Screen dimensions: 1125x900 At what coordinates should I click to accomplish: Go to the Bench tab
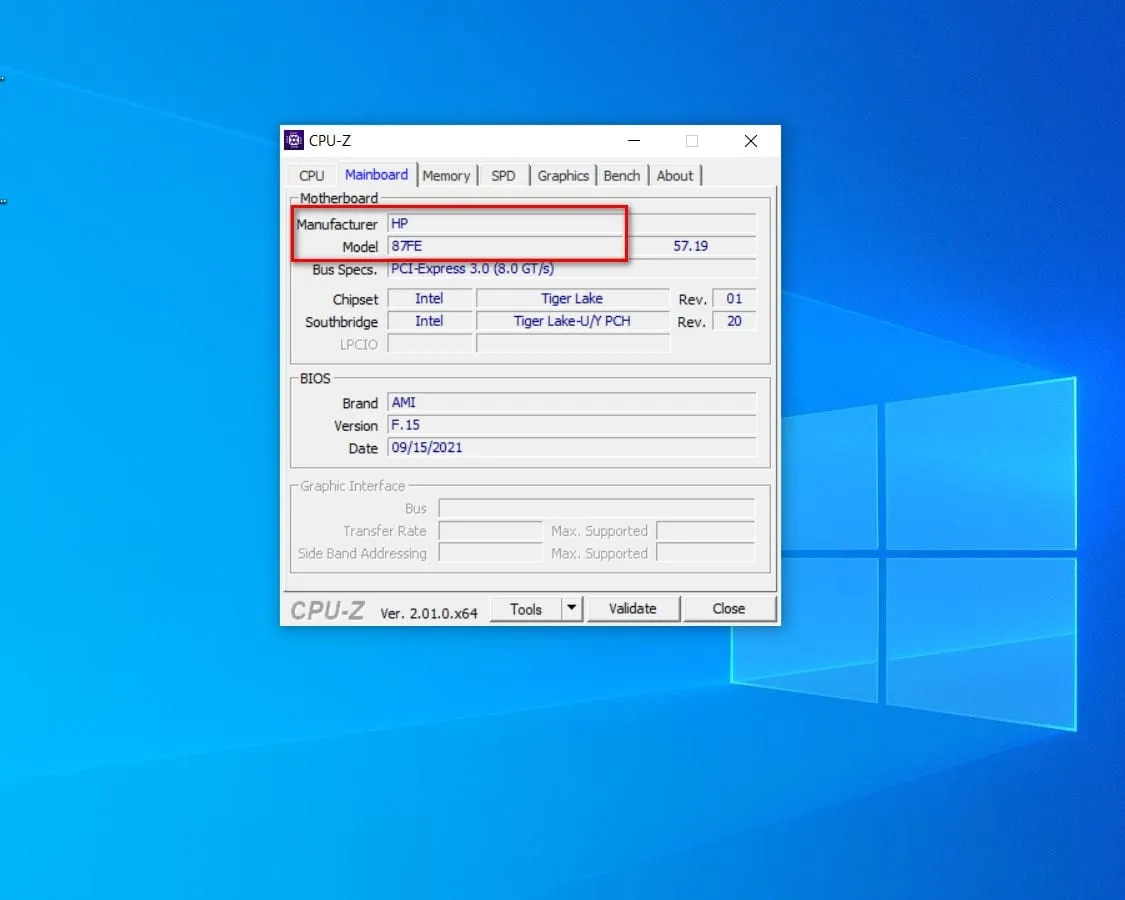[x=622, y=175]
